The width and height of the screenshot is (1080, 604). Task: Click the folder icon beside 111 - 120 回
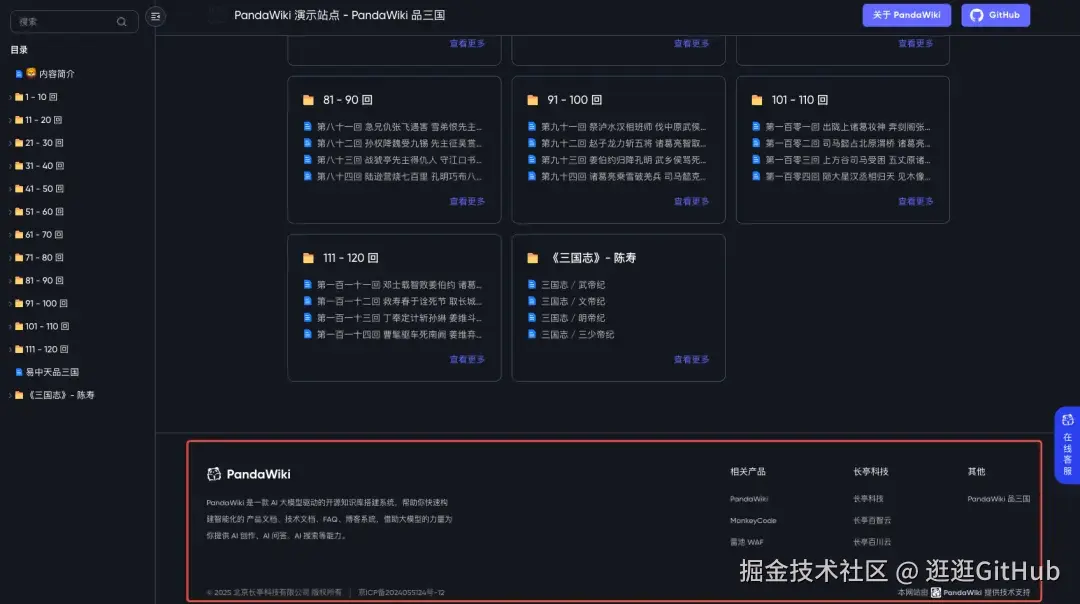(309, 257)
